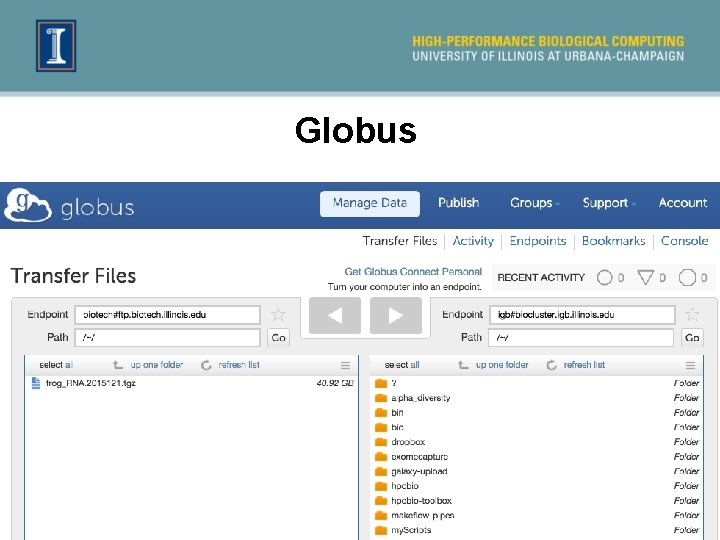Select the makeflow_pipes folder row
The width and height of the screenshot is (720, 540).
point(537,516)
